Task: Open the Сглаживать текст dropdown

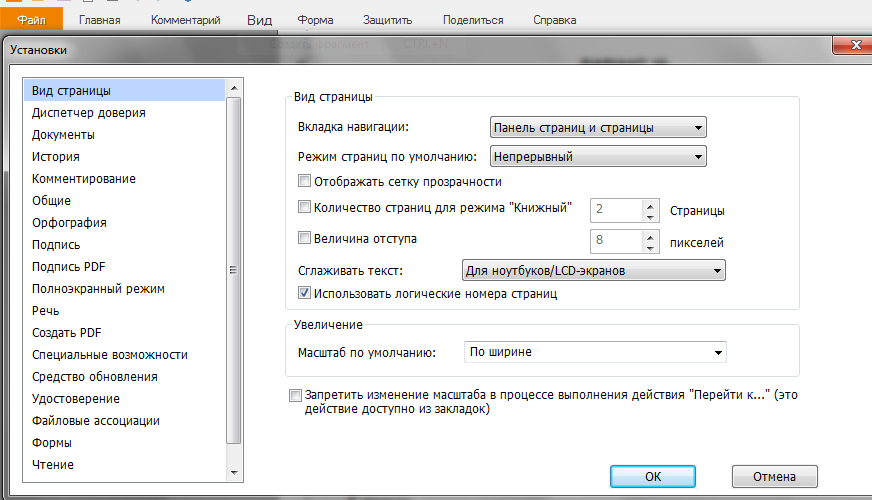Action: [593, 271]
